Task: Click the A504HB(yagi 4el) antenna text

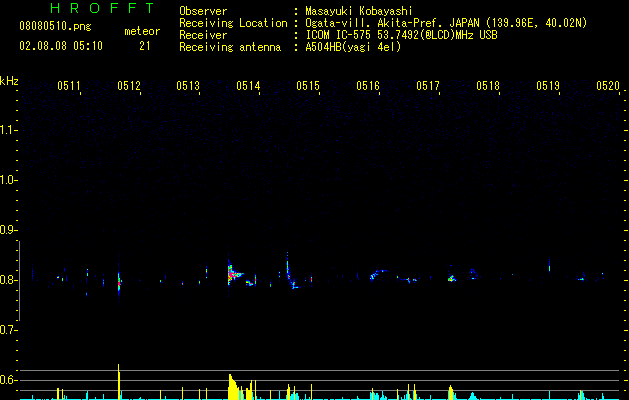Action: point(353,47)
